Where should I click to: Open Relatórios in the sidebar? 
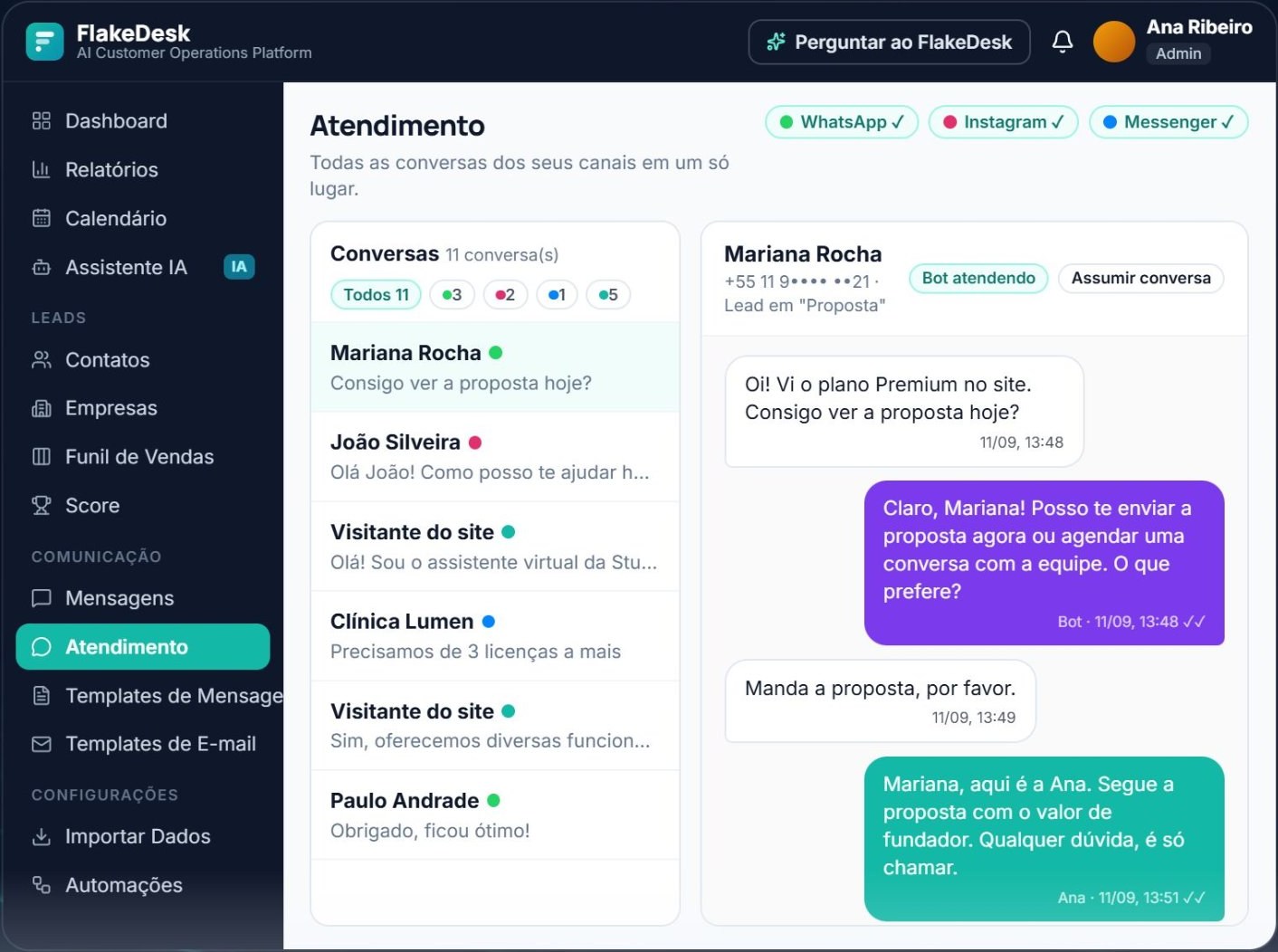(143, 170)
